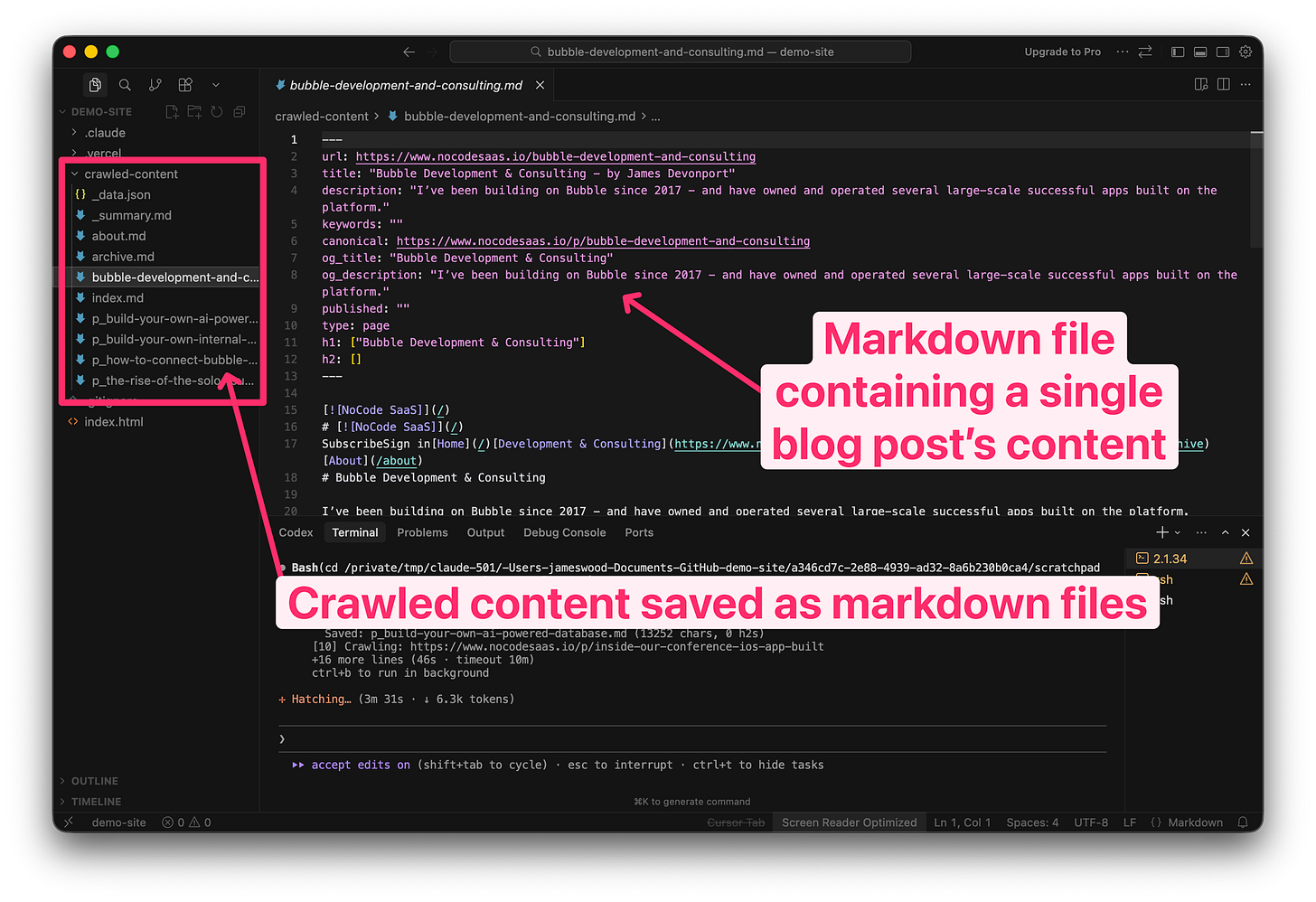Click the New Folder icon in DEMO-SITE header
This screenshot has height=902, width=1316.
coord(194,112)
